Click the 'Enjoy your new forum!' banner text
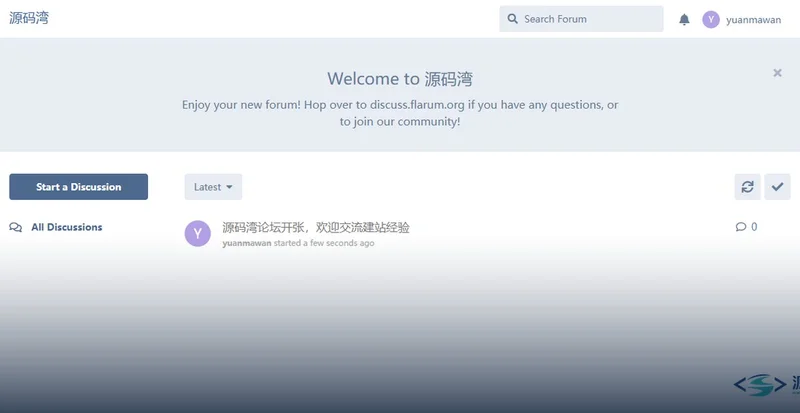 click(400, 113)
